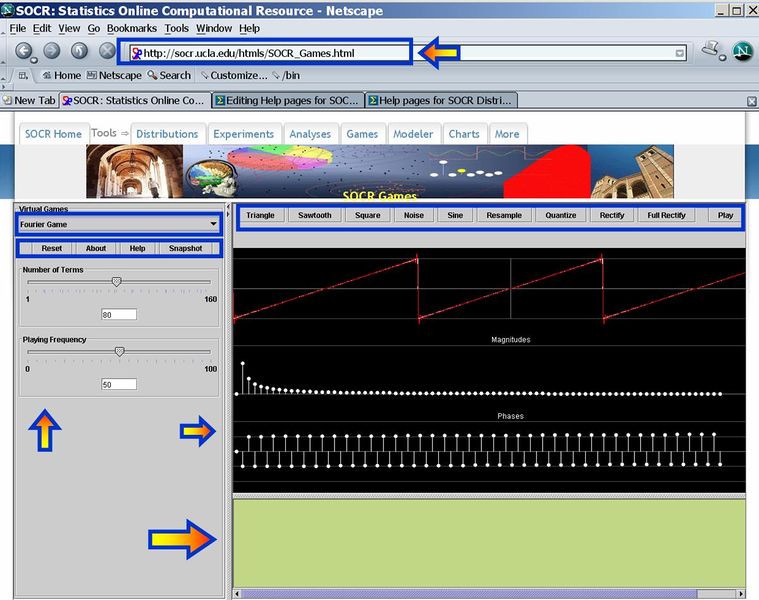Screen dimensions: 759x600
Task: Play the waveform sound
Action: point(725,215)
